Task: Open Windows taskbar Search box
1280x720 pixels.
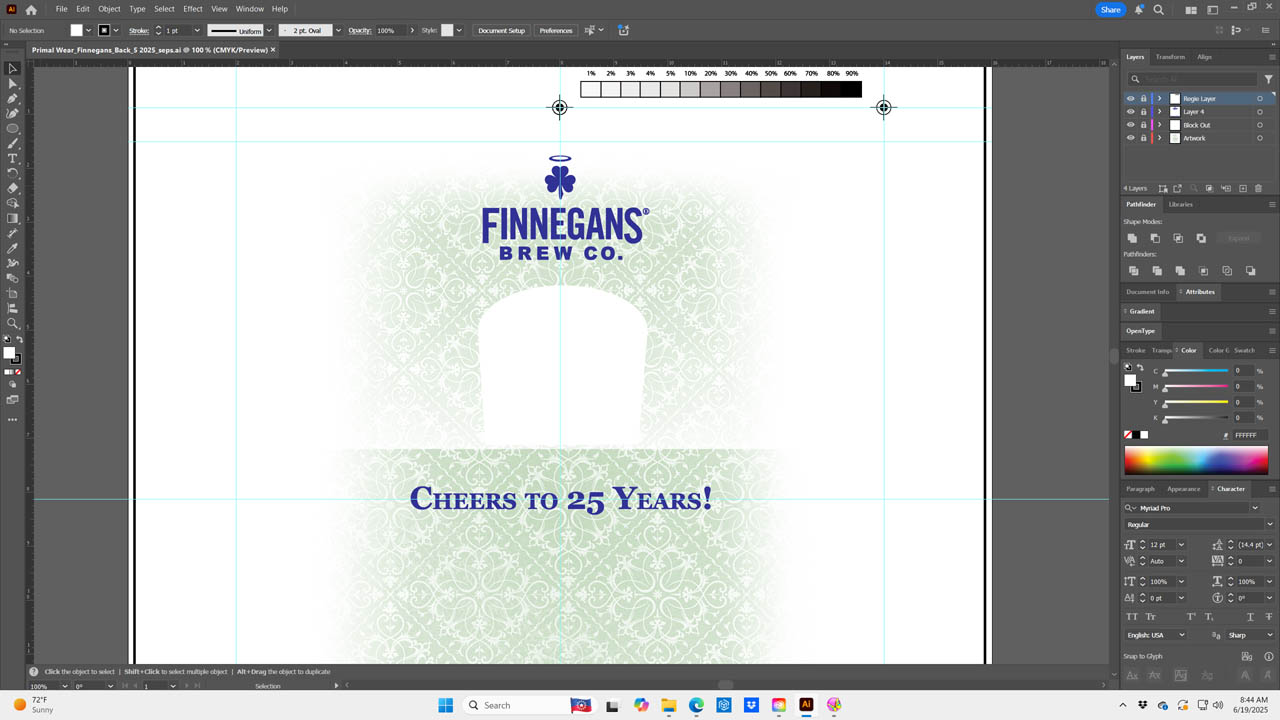Action: (x=512, y=705)
